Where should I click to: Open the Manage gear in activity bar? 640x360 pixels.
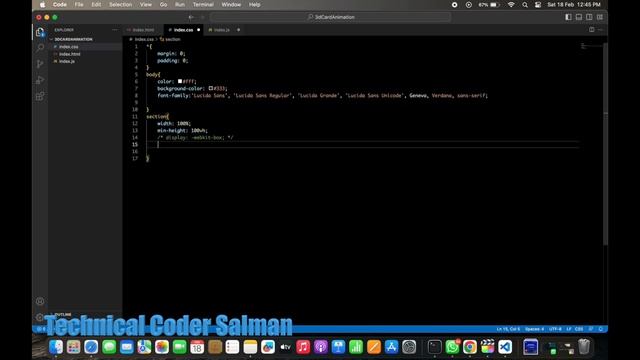coord(40,317)
